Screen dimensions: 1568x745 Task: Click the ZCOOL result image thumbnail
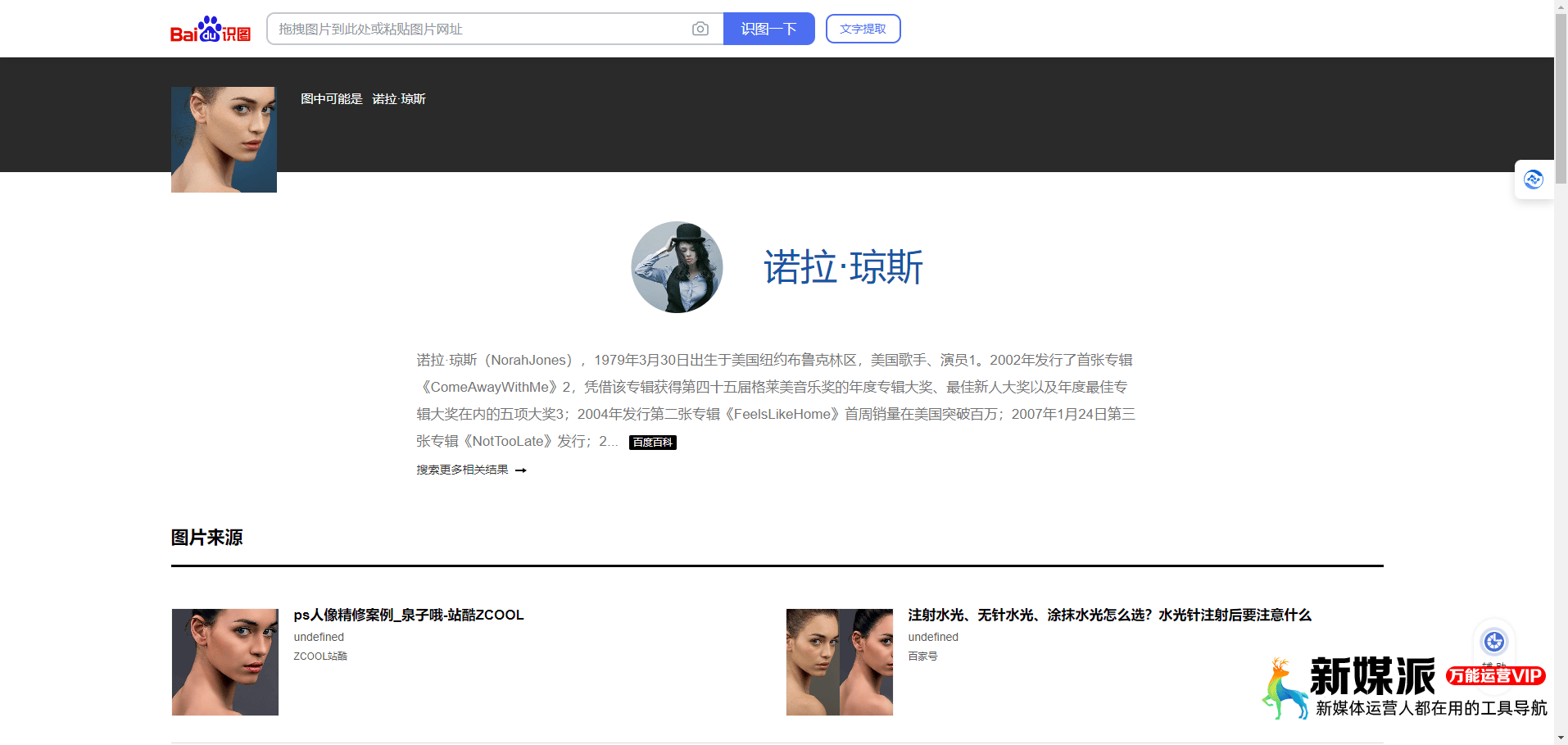(x=224, y=661)
